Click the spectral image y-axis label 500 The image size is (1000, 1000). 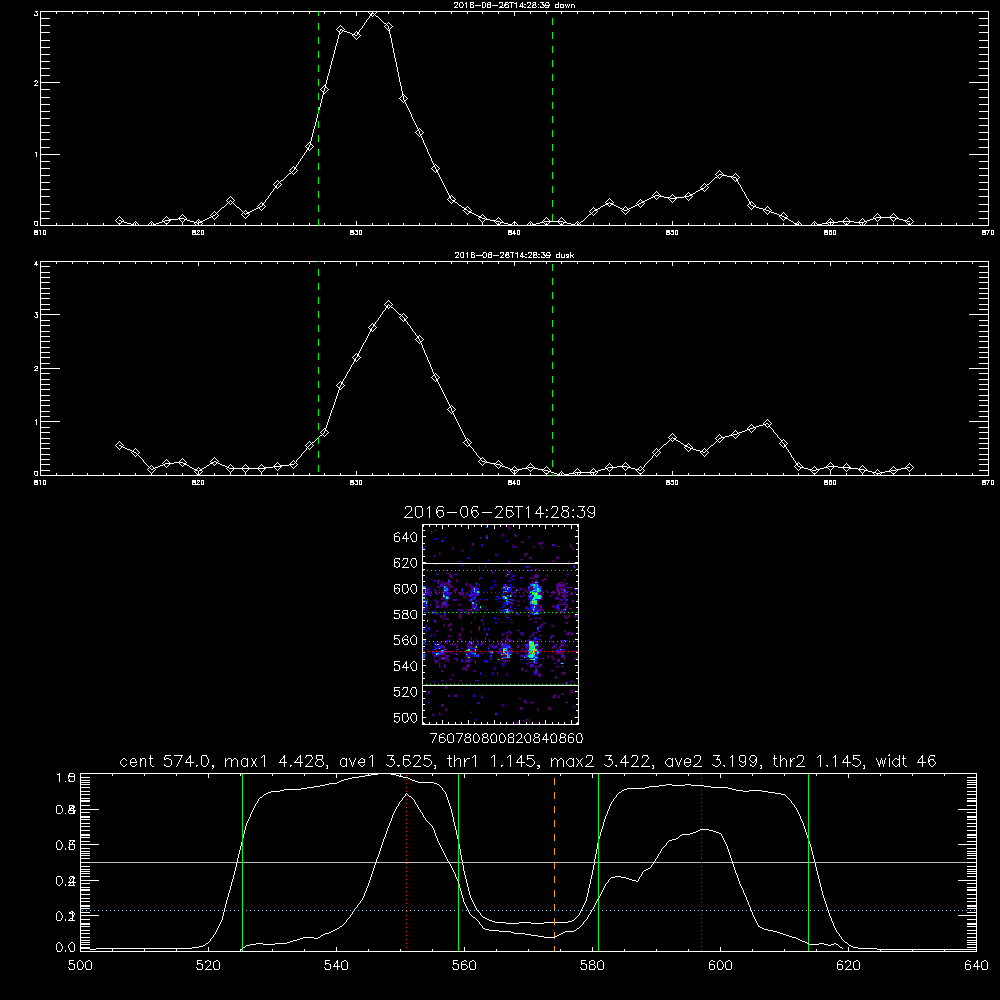(x=406, y=717)
